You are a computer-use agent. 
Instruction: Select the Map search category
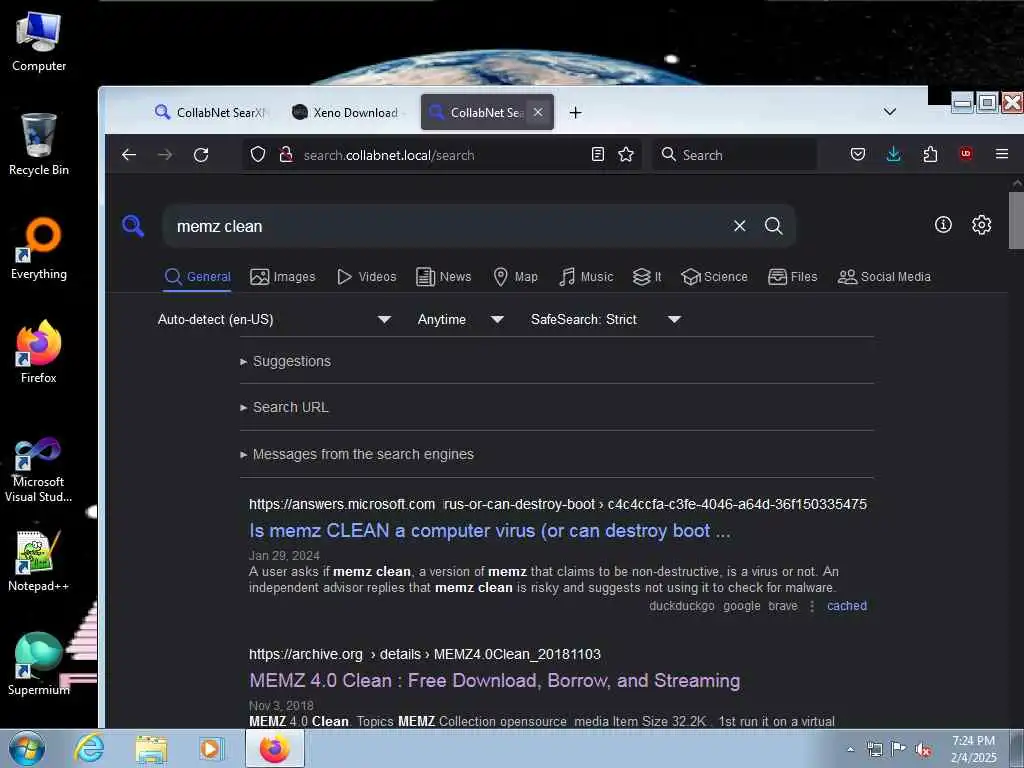(x=516, y=277)
